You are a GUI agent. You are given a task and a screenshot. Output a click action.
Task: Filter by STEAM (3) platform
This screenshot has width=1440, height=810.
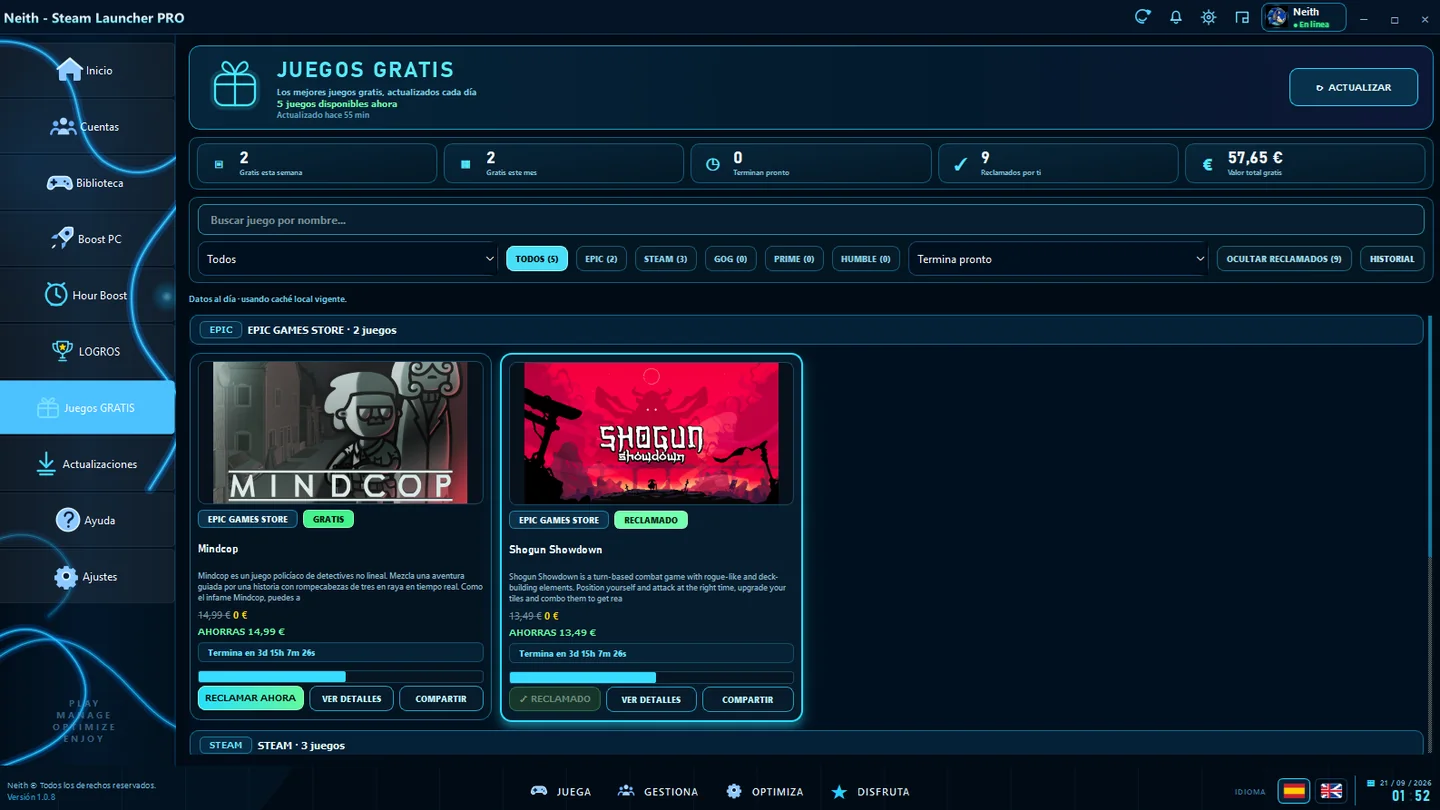coord(665,259)
